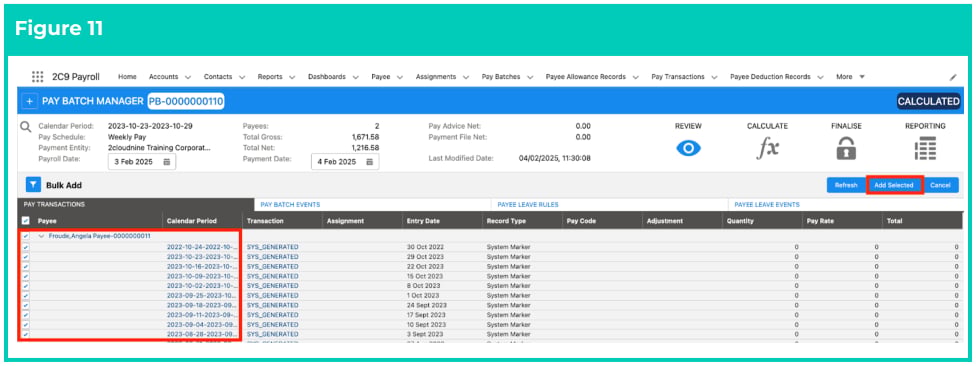Open the Reports tab dropdown chevron
Viewport: 976px width, 366px height.
coord(292,77)
